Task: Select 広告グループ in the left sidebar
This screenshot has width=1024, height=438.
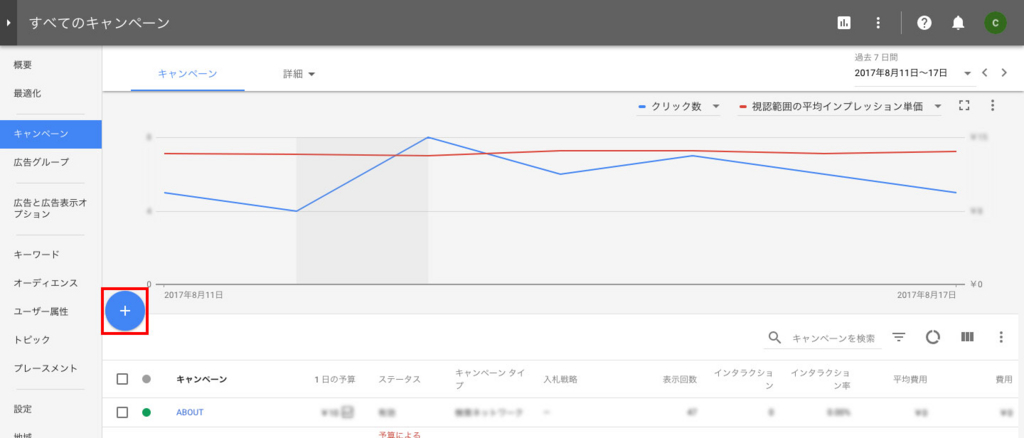Action: (x=41, y=162)
